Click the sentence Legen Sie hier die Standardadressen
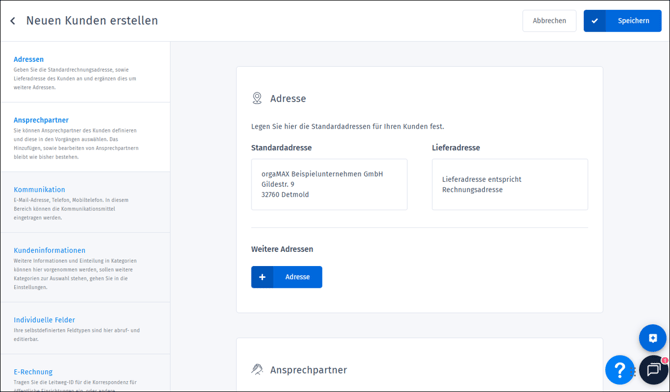 click(x=347, y=127)
